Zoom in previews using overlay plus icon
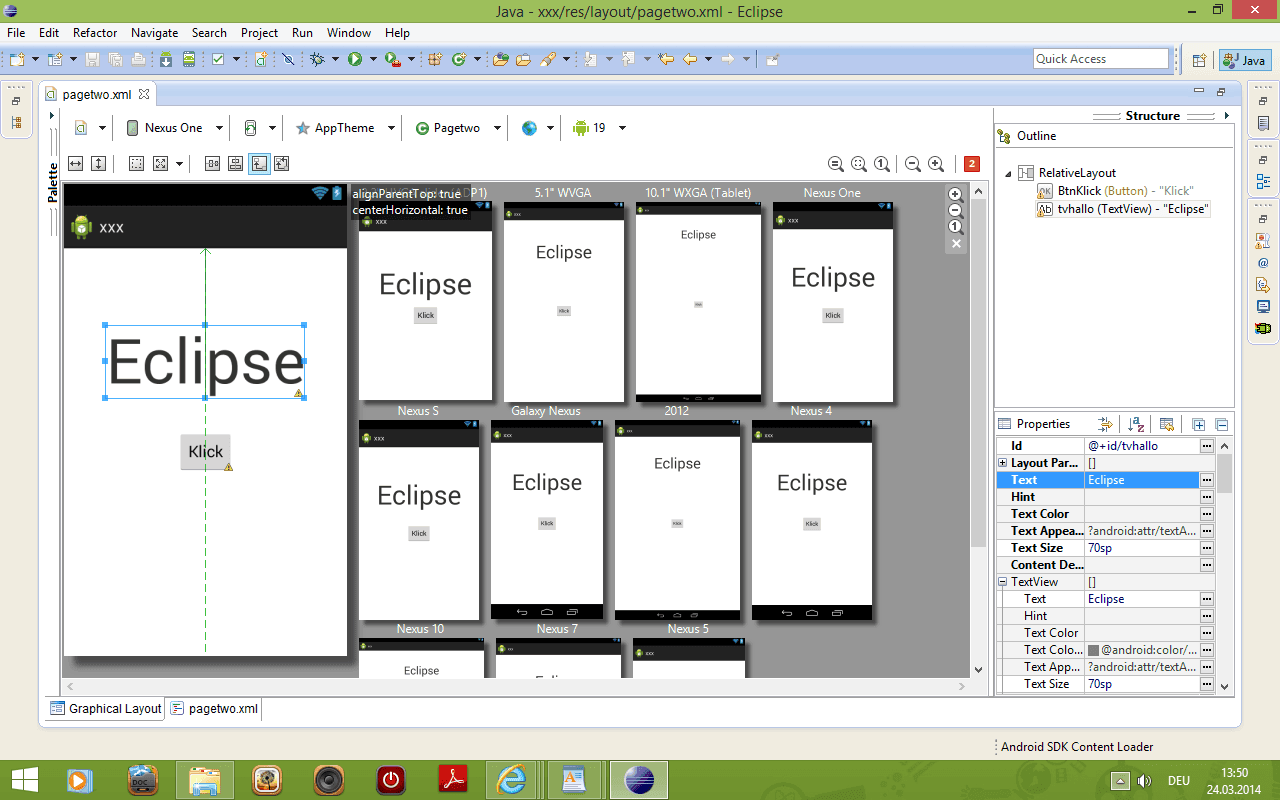Viewport: 1280px width, 800px height. (955, 195)
